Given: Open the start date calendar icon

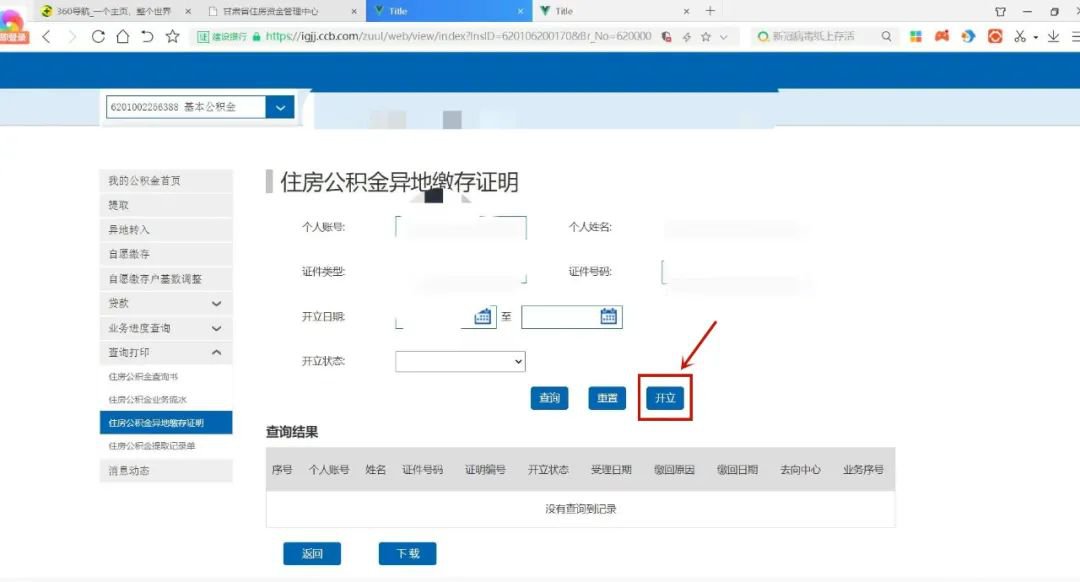Looking at the screenshot, I should click(483, 316).
